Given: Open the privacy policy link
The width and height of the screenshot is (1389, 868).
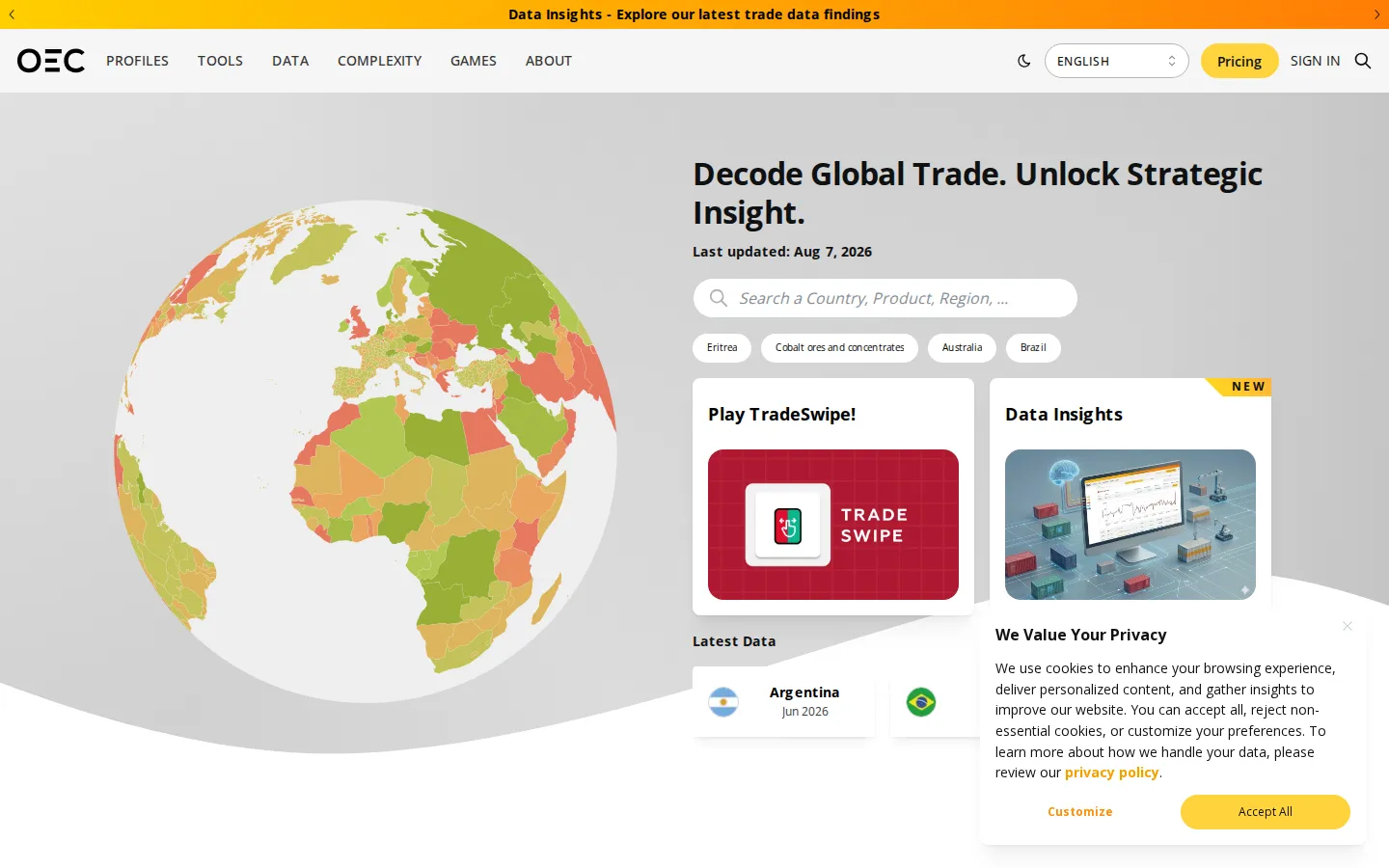Looking at the screenshot, I should tap(1111, 773).
